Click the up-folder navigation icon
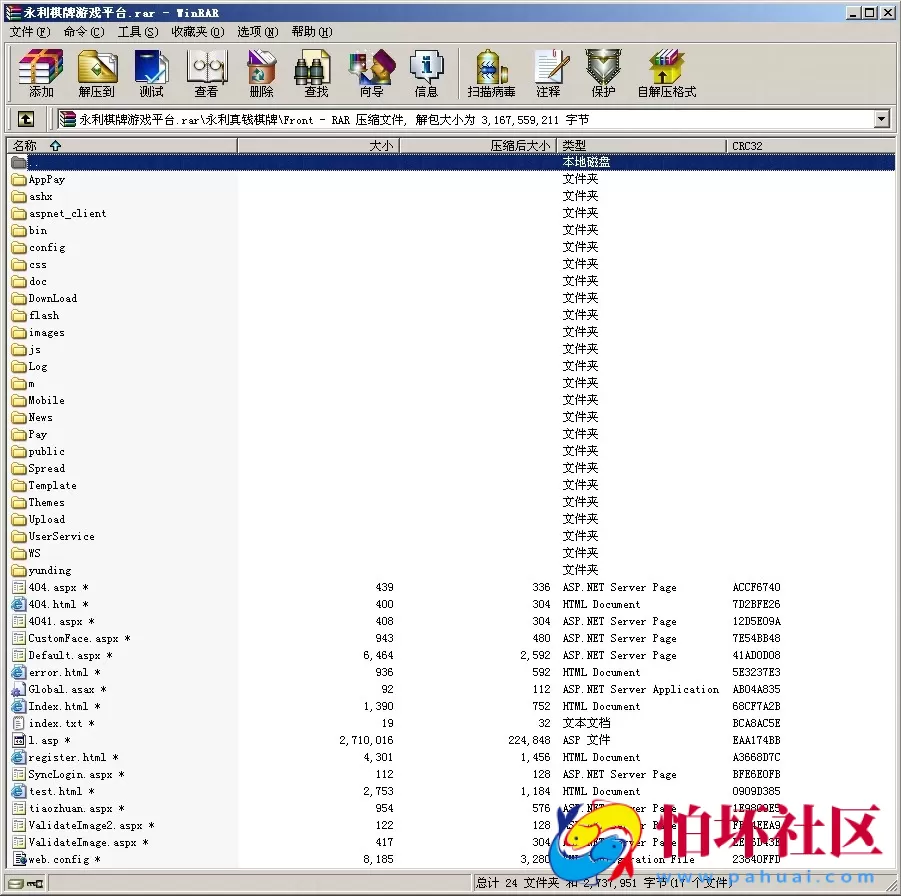Image resolution: width=901 pixels, height=896 pixels. (24, 118)
